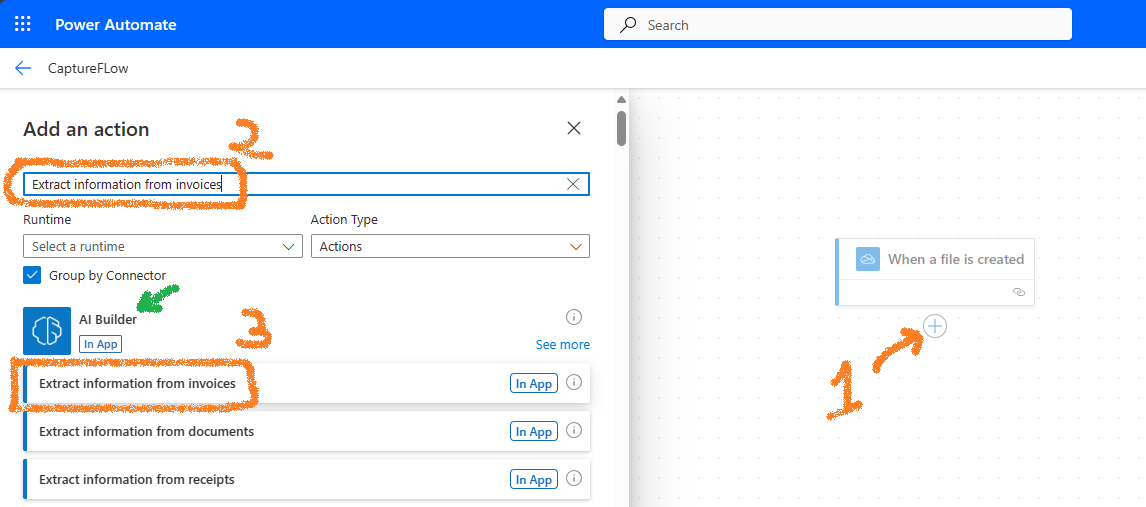Click the Runtime label
Image resolution: width=1146 pixels, height=507 pixels.
pyautogui.click(x=47, y=219)
